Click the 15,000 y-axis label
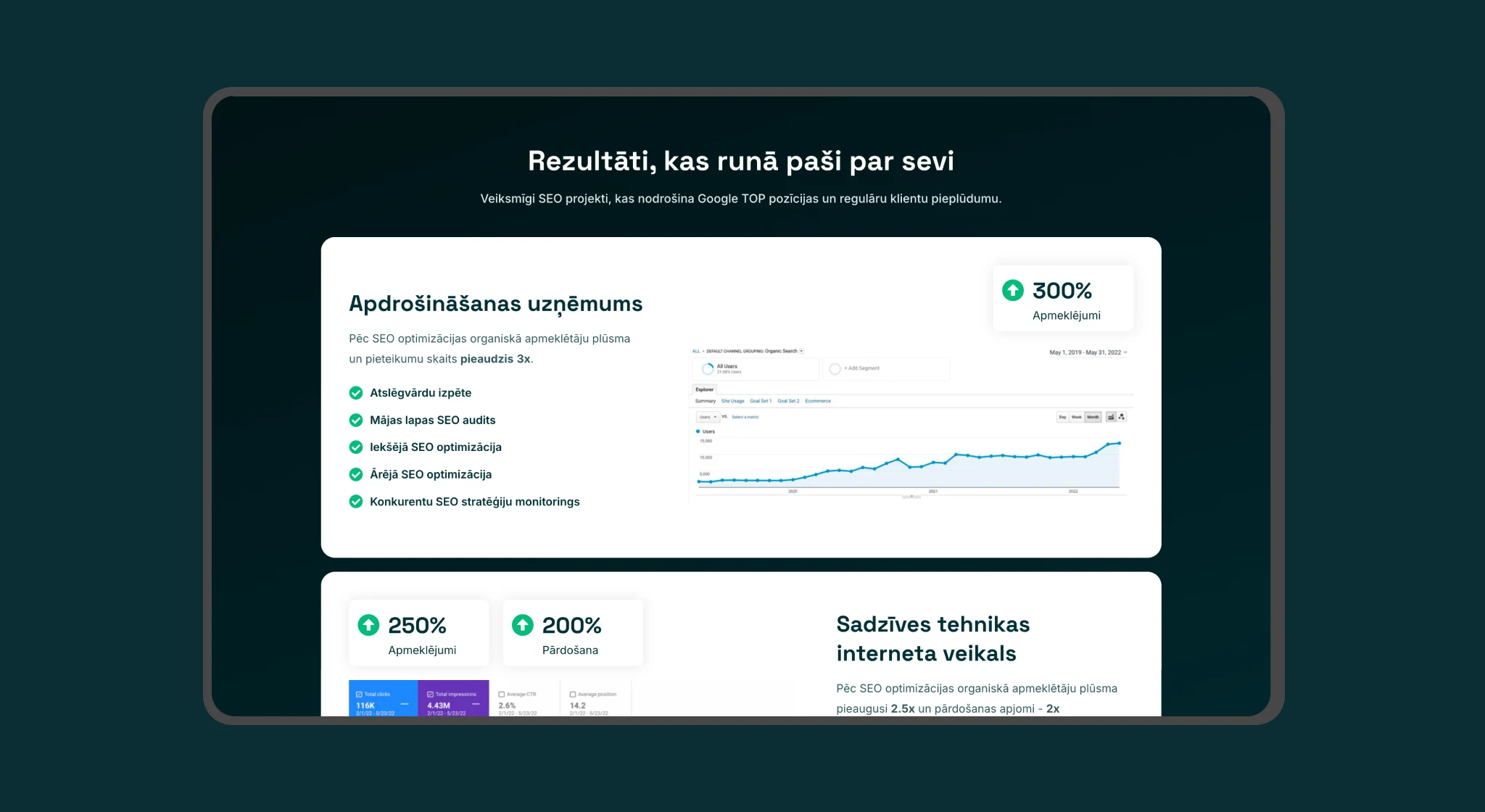This screenshot has height=812, width=1485. click(706, 441)
